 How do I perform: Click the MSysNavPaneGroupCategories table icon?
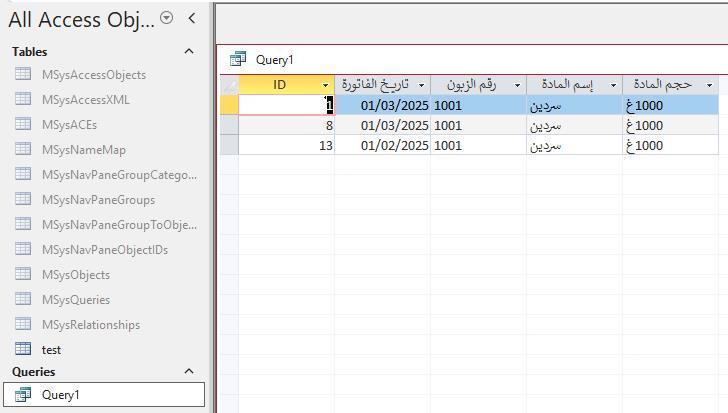(x=23, y=174)
